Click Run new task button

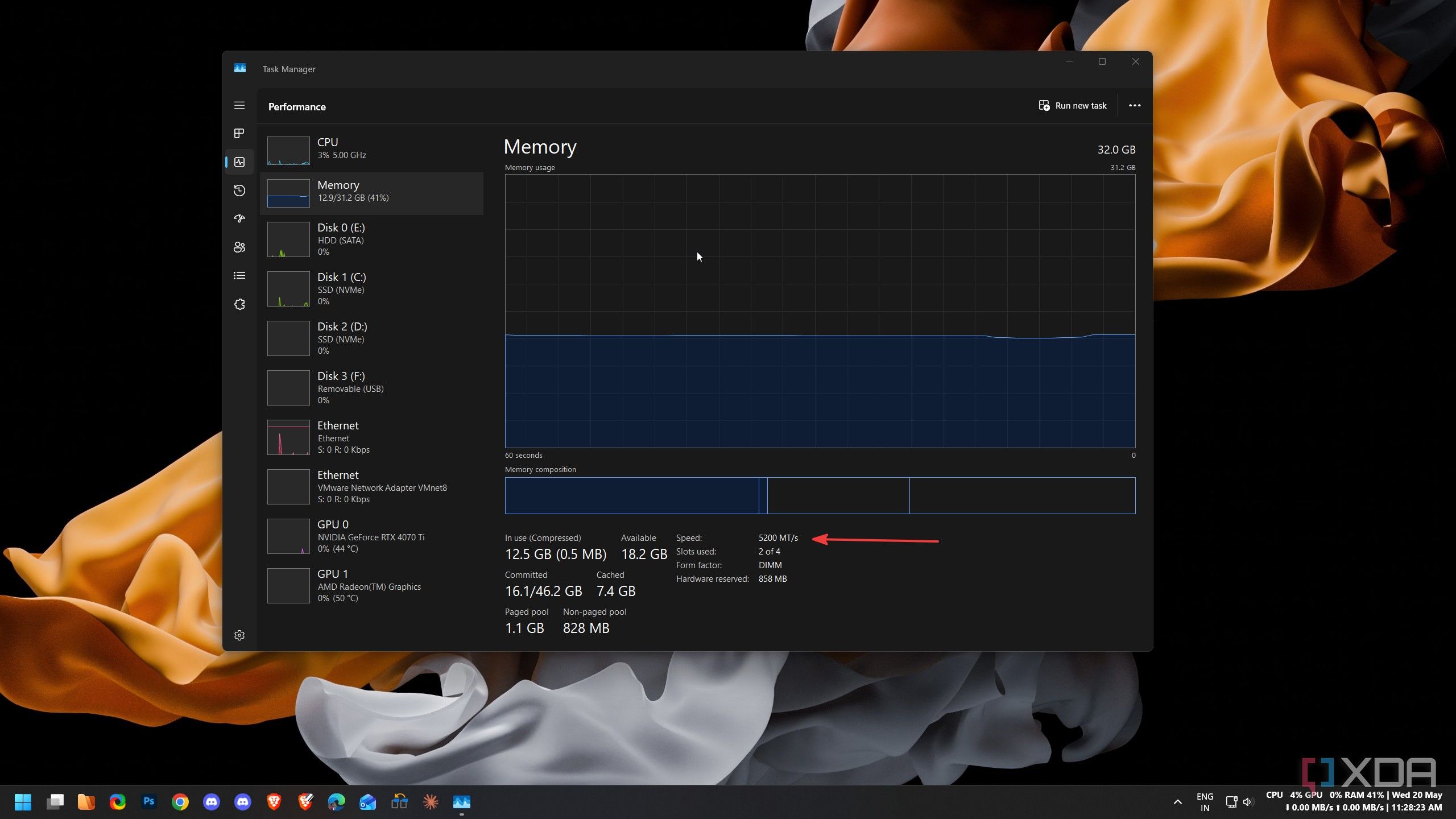(x=1072, y=106)
